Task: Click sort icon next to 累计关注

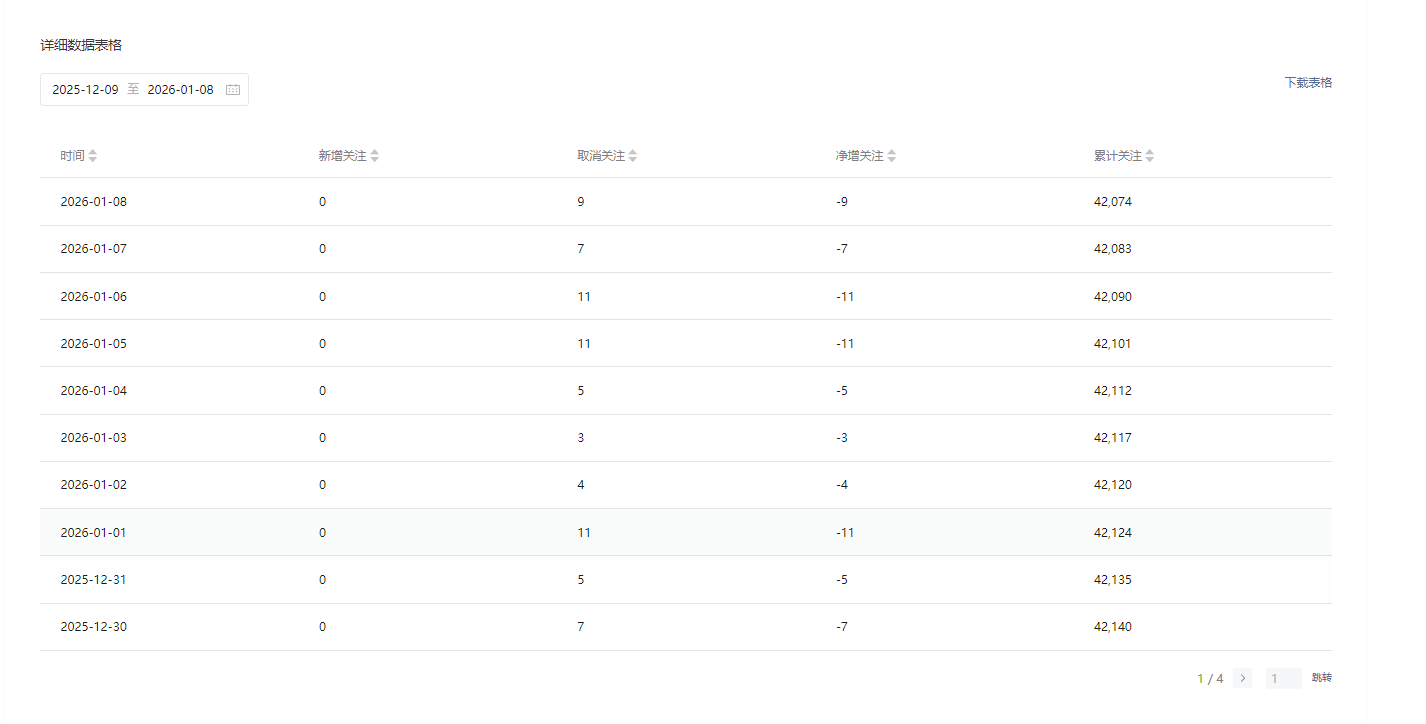Action: pyautogui.click(x=1150, y=156)
